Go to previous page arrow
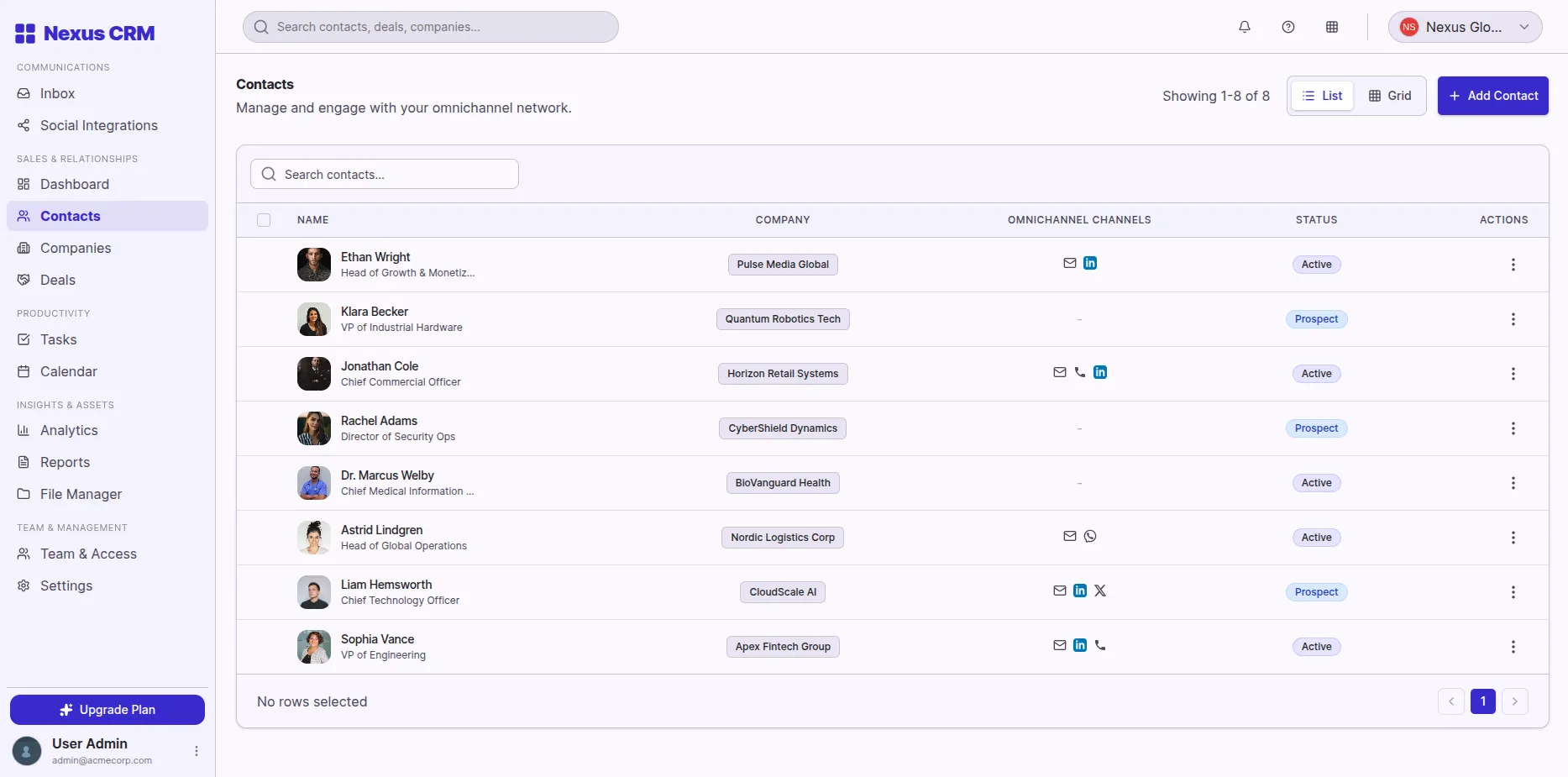 1451,701
